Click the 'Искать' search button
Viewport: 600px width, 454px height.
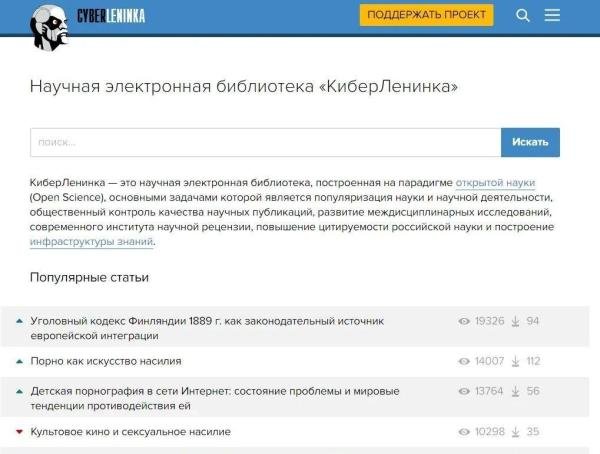530,142
